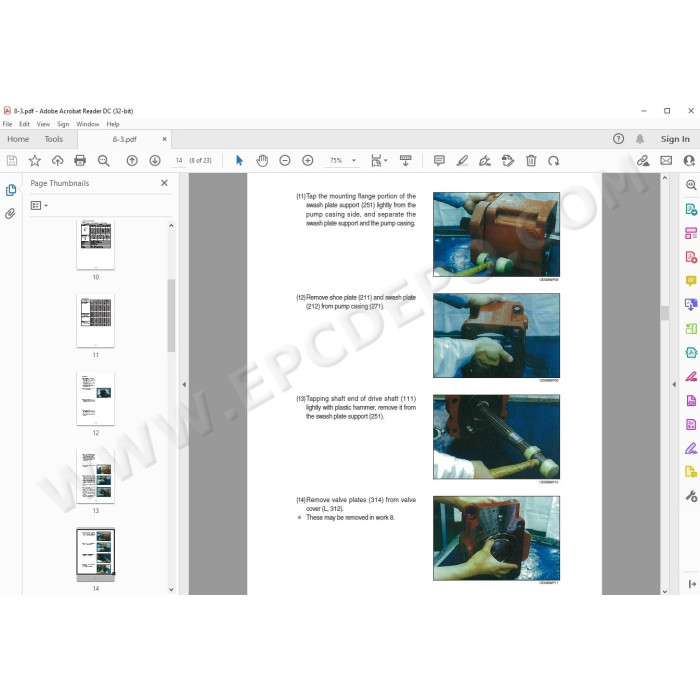Select the Highlight text pen
Screen dimensions: 700x700
click(462, 161)
